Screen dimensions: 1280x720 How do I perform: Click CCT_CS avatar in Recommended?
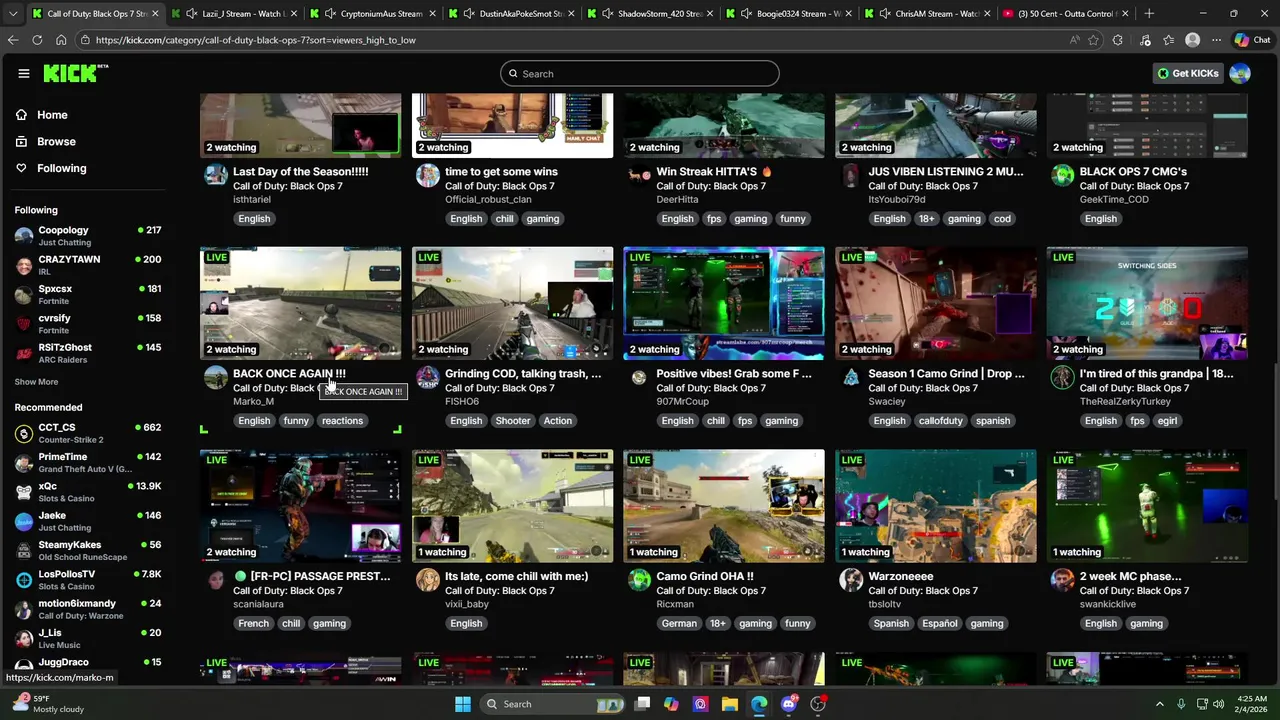click(24, 433)
